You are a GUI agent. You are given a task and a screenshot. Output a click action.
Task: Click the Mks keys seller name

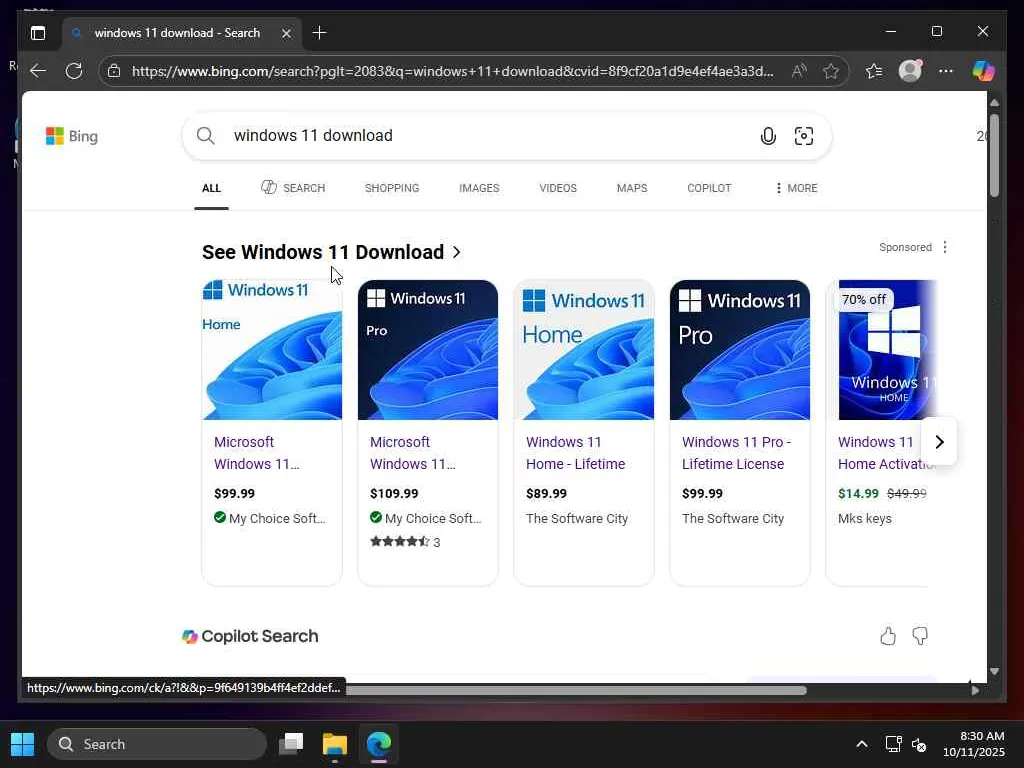pos(865,519)
